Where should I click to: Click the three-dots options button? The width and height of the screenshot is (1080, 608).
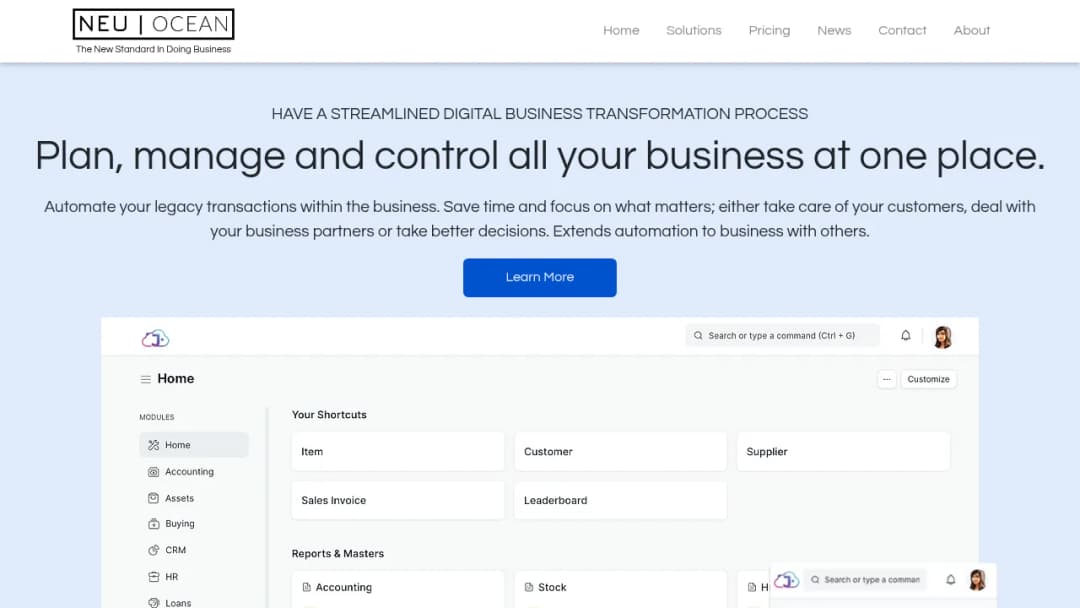pos(886,379)
